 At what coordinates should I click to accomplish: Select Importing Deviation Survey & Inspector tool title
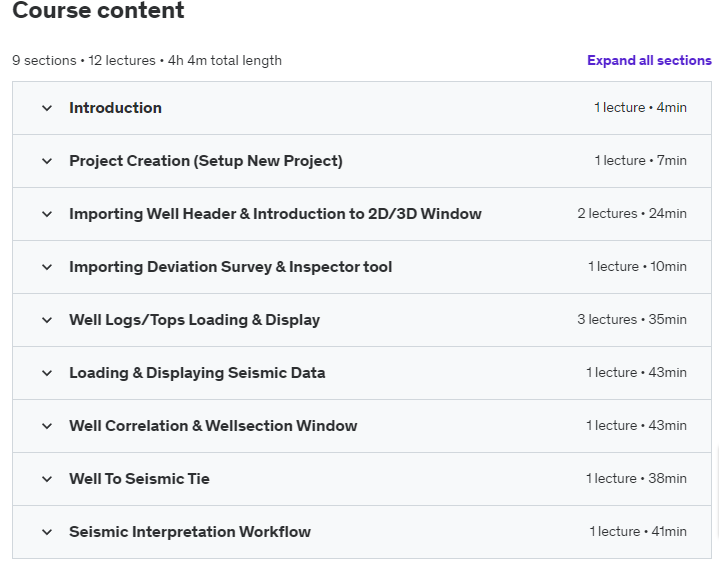[x=231, y=267]
